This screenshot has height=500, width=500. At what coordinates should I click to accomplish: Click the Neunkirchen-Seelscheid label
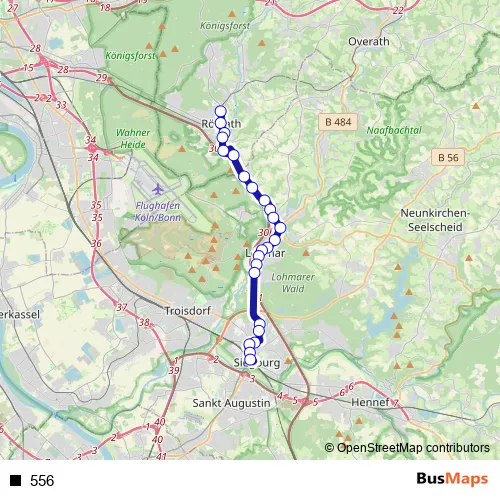coord(435,220)
